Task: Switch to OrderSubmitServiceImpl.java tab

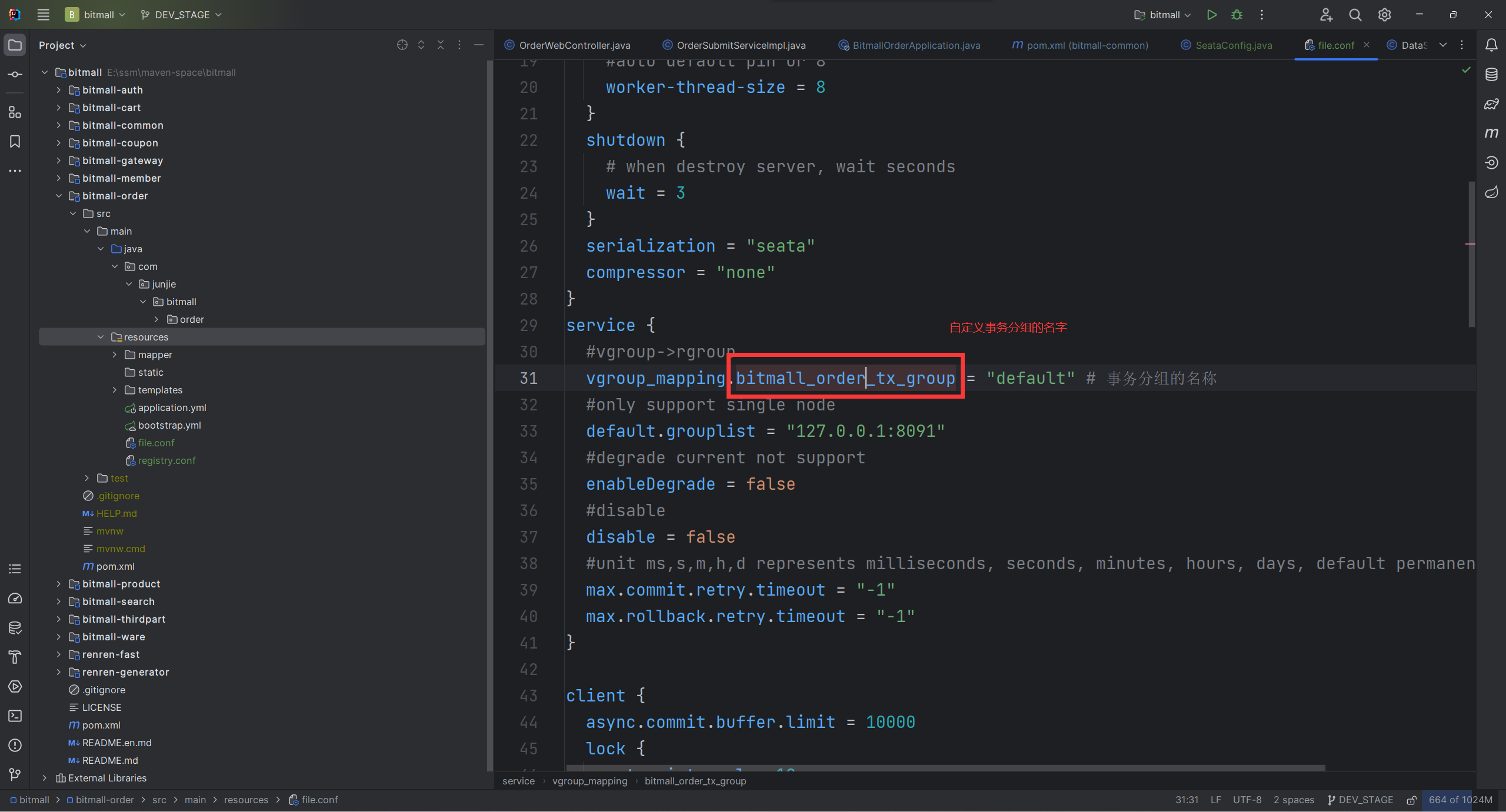Action: click(734, 45)
